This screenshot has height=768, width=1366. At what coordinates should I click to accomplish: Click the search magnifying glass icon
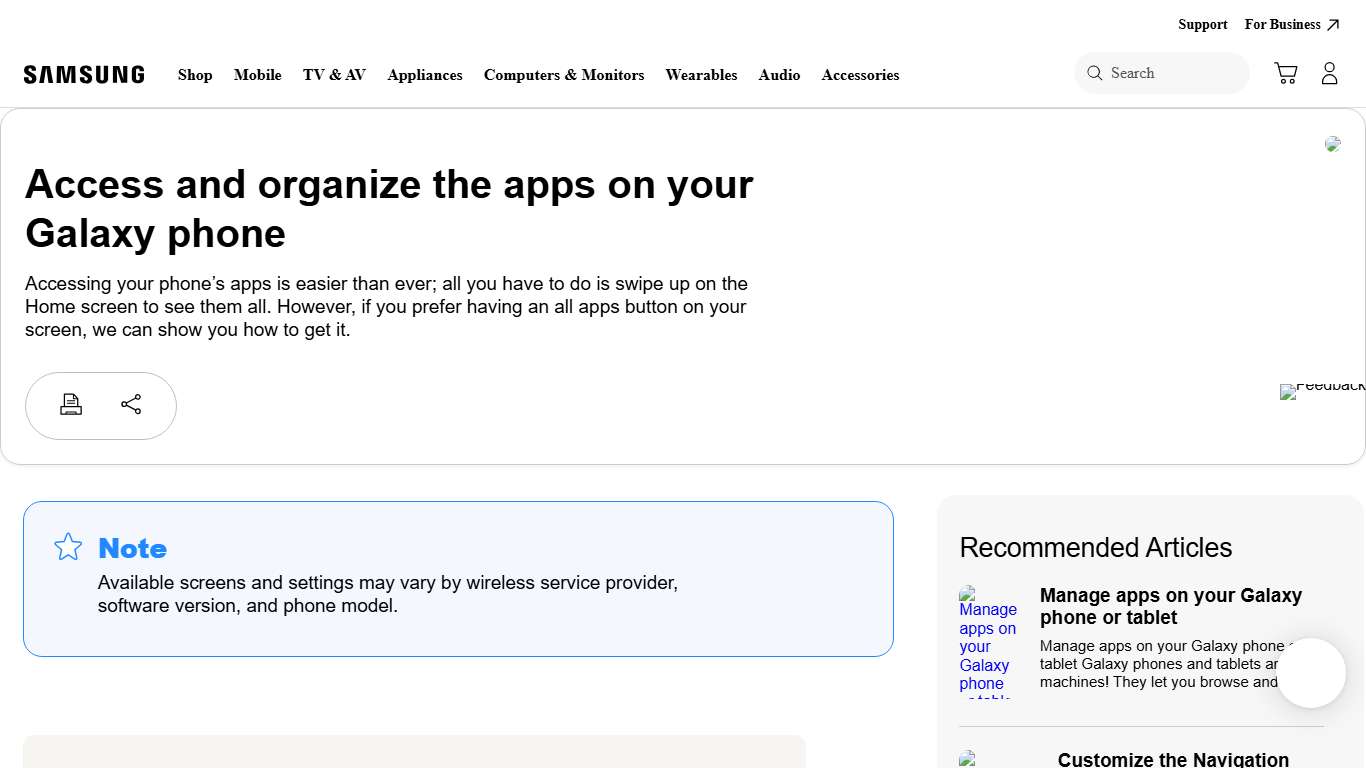point(1095,72)
